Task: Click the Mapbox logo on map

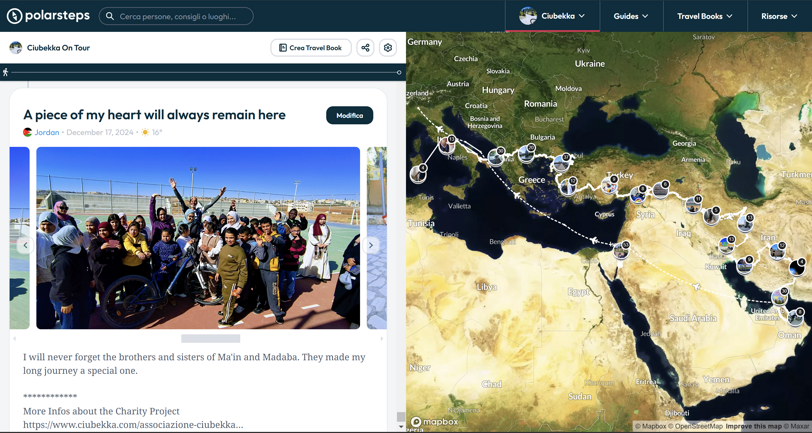Action: [435, 423]
